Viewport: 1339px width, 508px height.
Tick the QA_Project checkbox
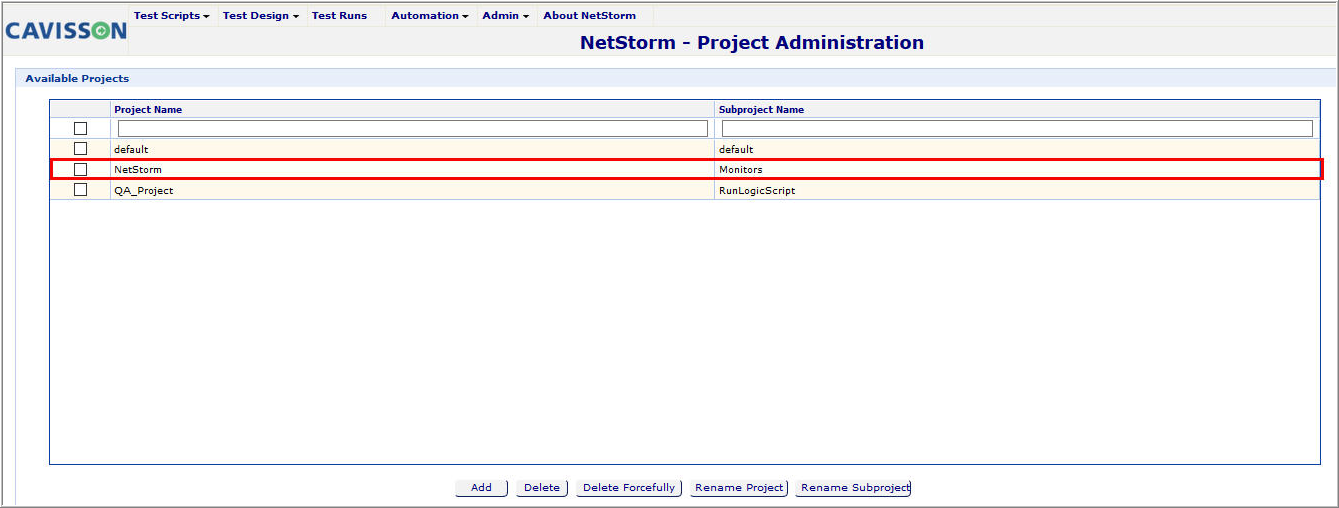click(81, 190)
